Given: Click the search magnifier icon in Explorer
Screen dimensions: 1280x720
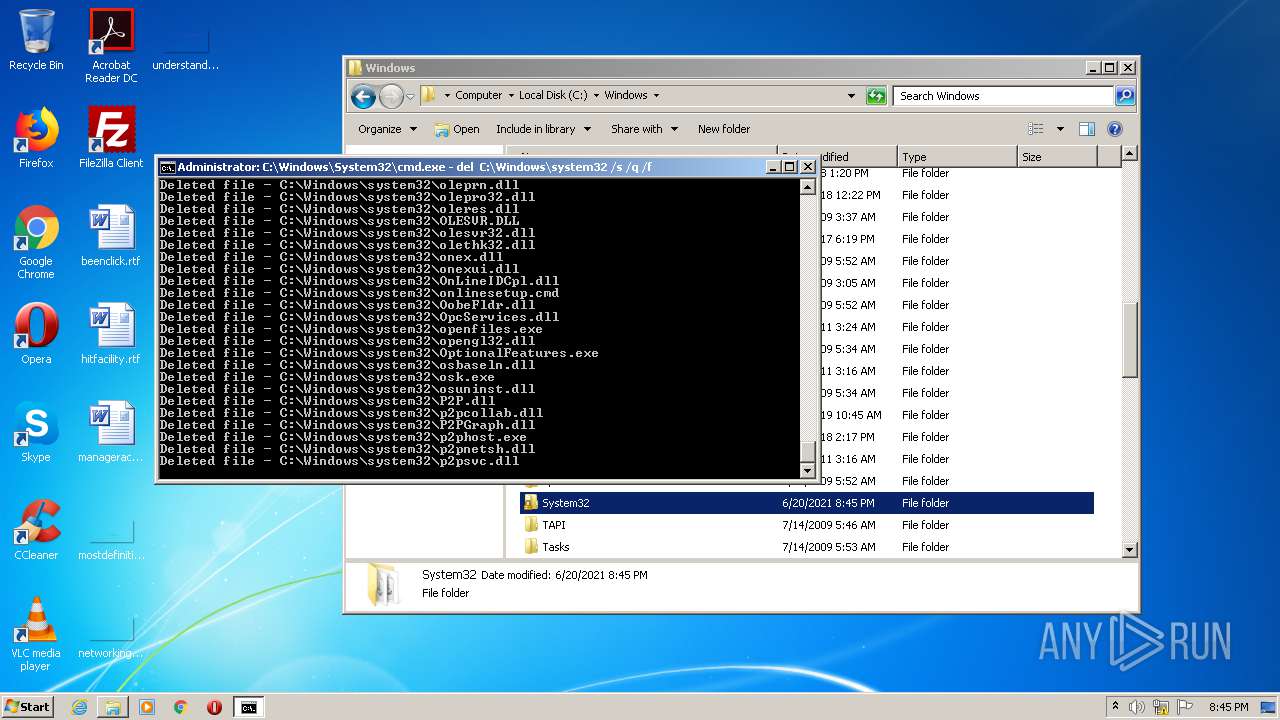Looking at the screenshot, I should click(x=1124, y=96).
